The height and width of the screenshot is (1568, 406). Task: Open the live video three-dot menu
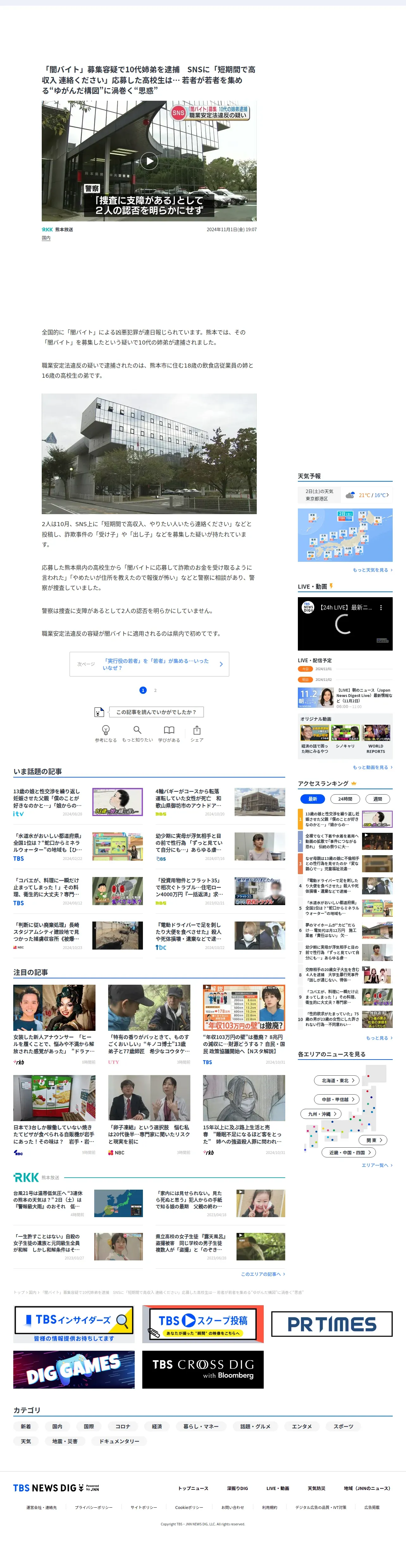pos(381,607)
